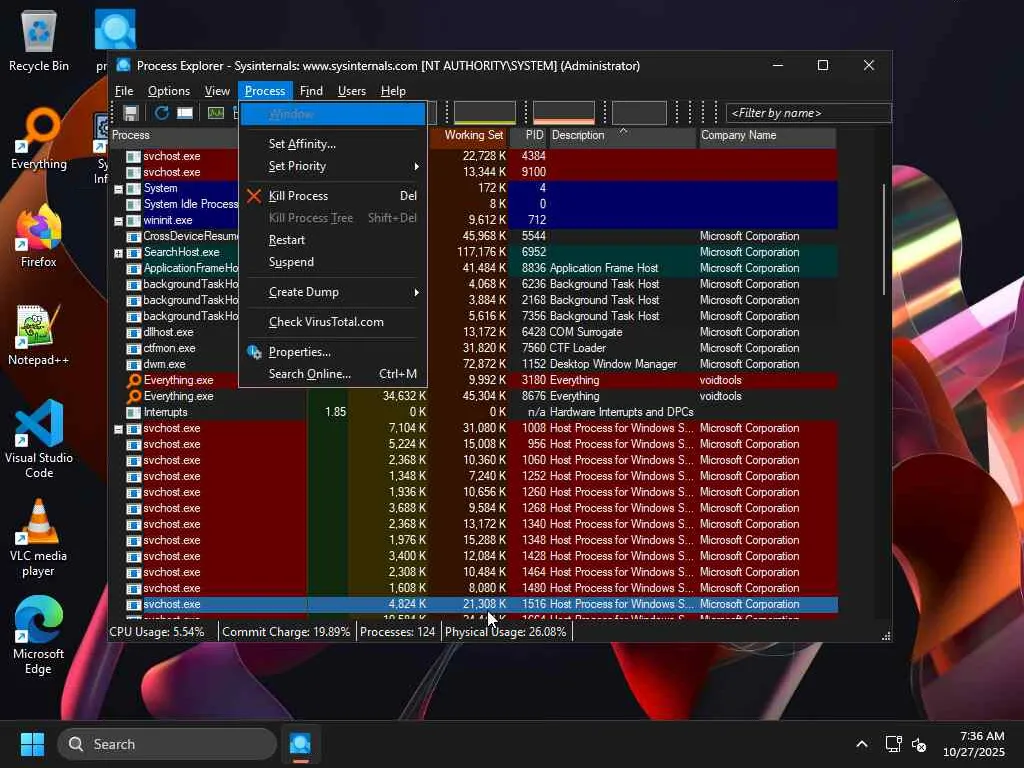This screenshot has height=768, width=1024.
Task: Select Kill Process menu entry
Action: pos(333,195)
